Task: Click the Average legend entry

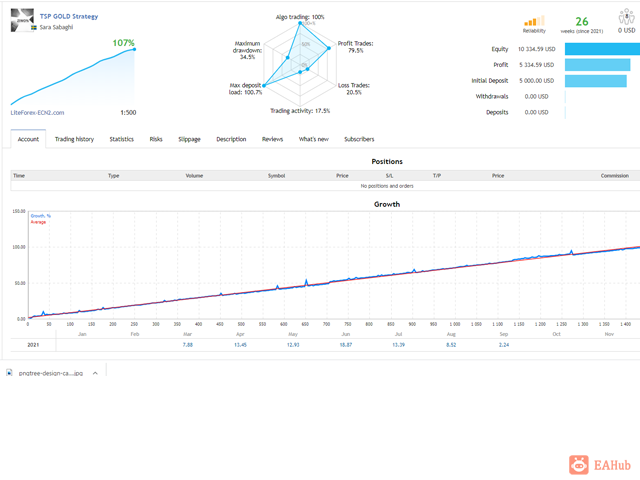Action: pyautogui.click(x=38, y=222)
